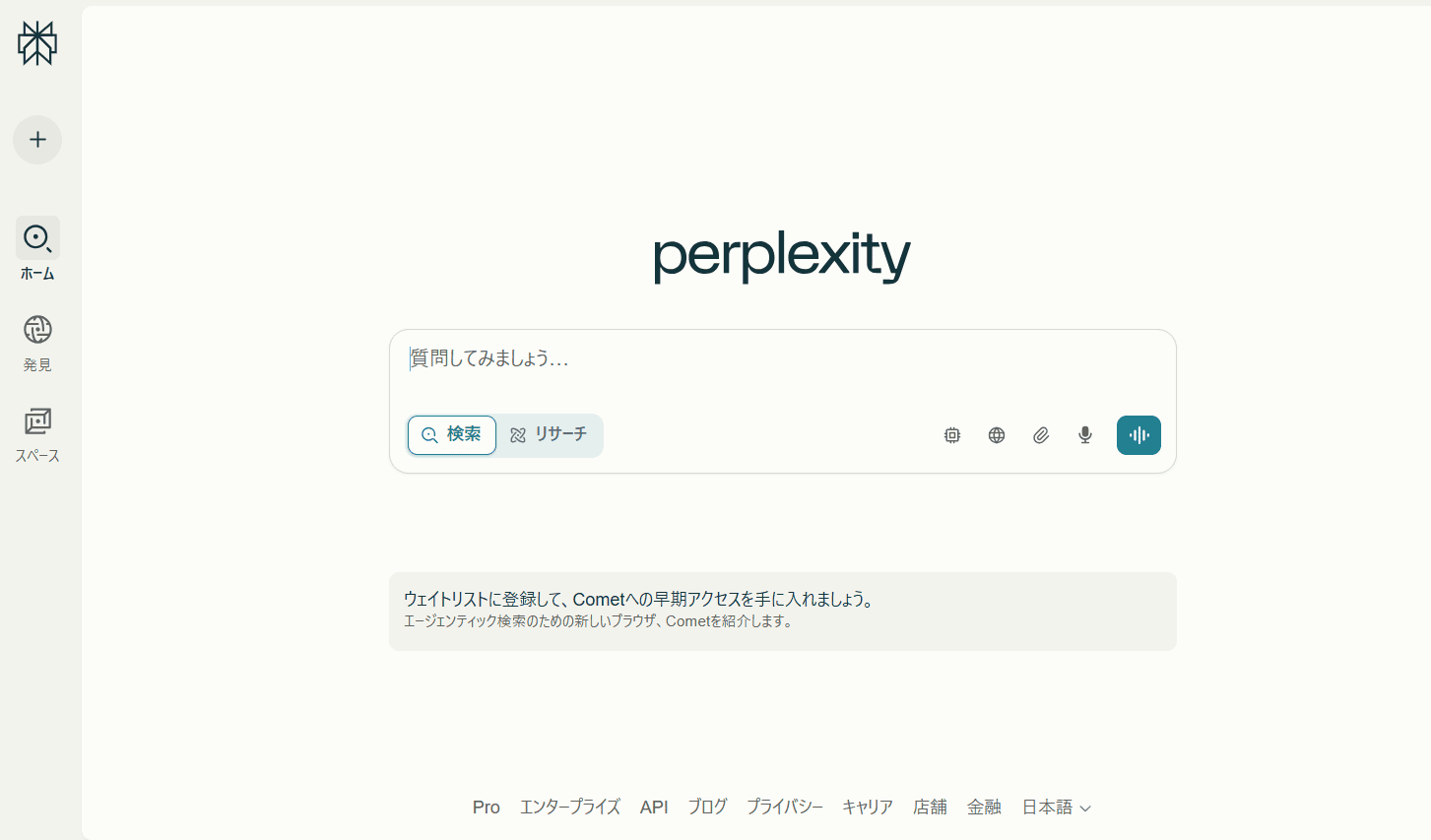
Task: Attach a file with the paperclip icon
Action: point(1040,434)
